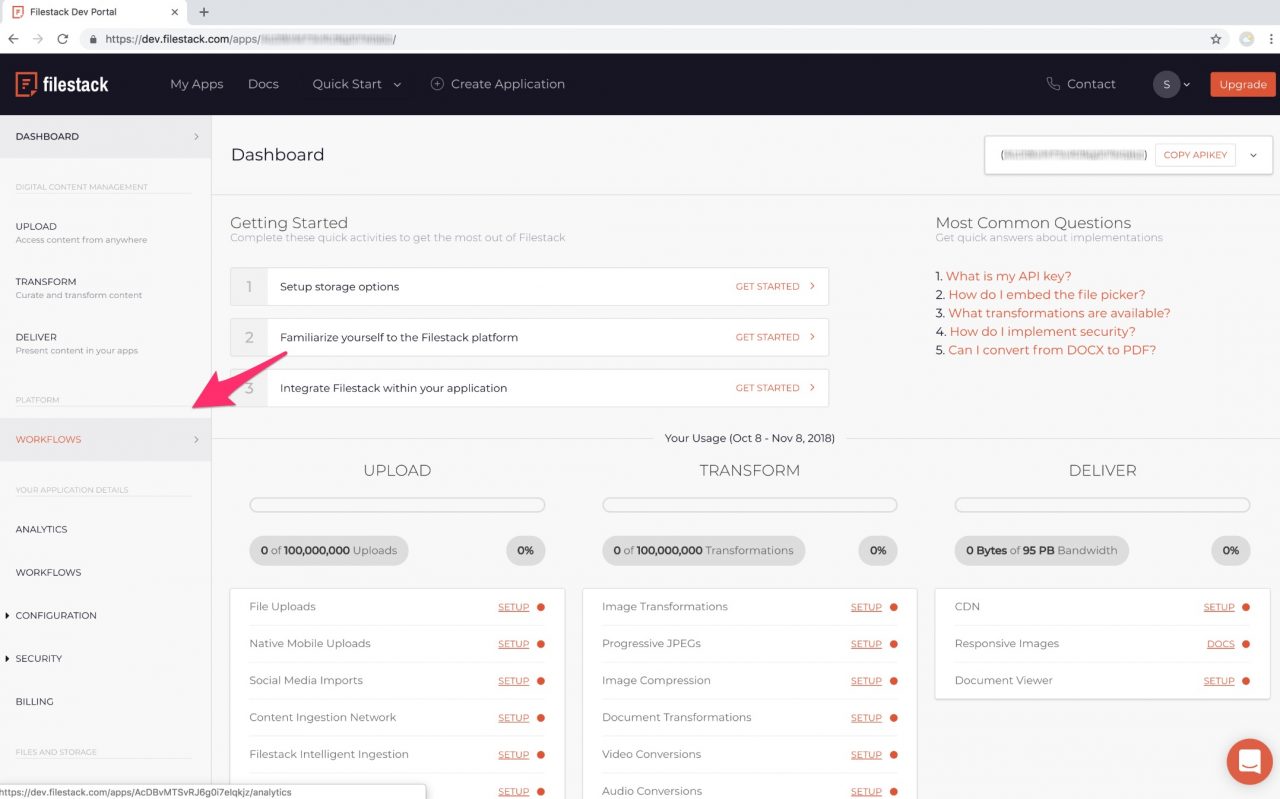Open the Upgrade button
Image resolution: width=1280 pixels, height=799 pixels.
coord(1242,84)
